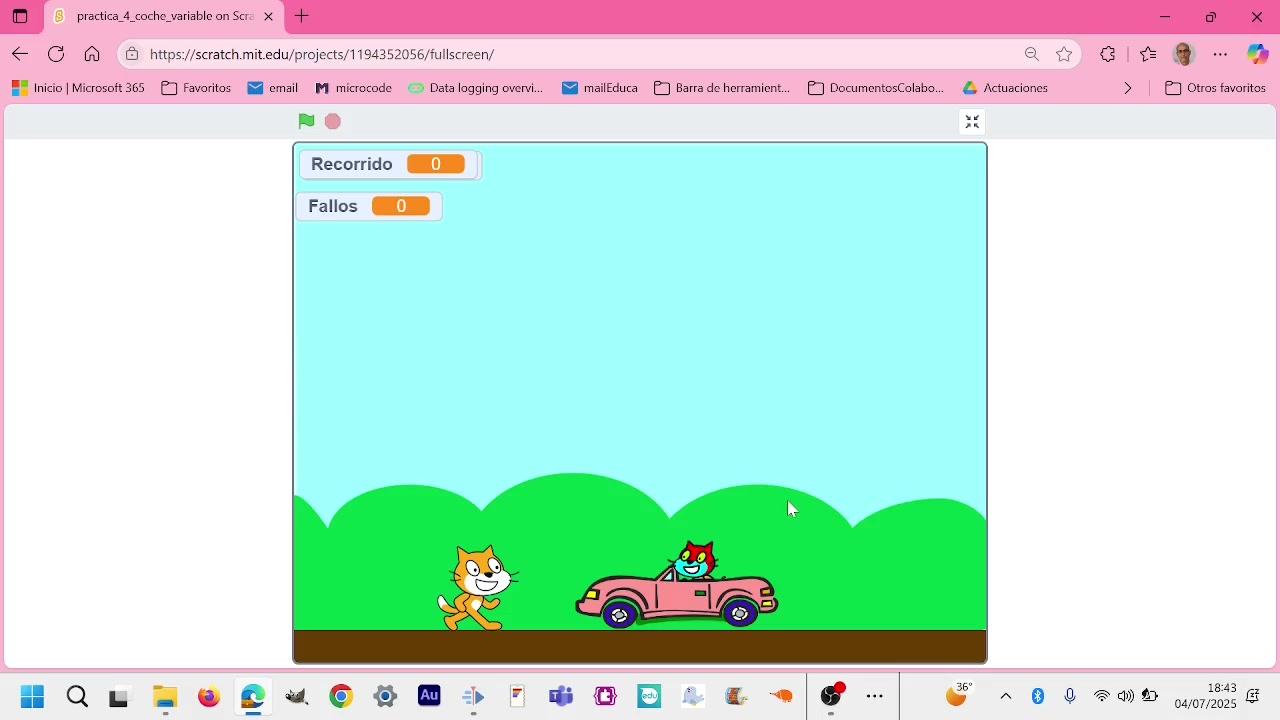Click the Fallos variable monitor
Image resolution: width=1280 pixels, height=720 pixels.
coord(369,206)
